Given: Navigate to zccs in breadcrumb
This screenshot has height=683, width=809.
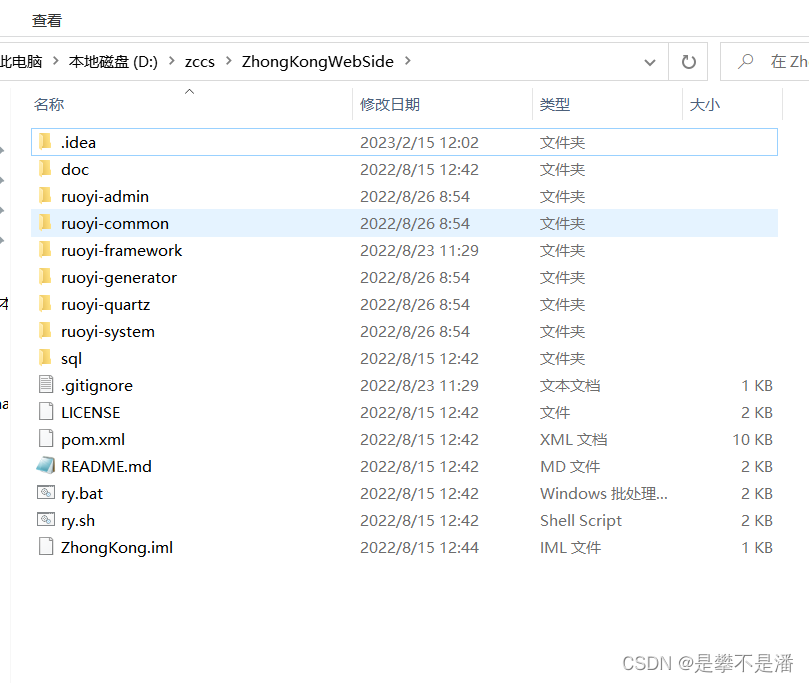Looking at the screenshot, I should pyautogui.click(x=200, y=61).
